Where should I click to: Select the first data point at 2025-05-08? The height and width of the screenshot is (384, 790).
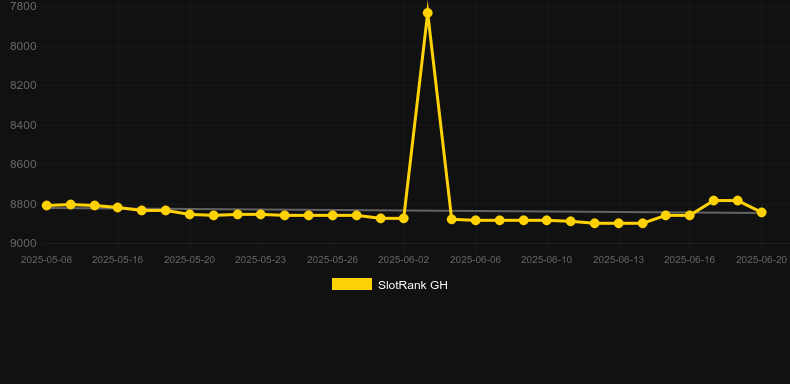[x=47, y=206]
